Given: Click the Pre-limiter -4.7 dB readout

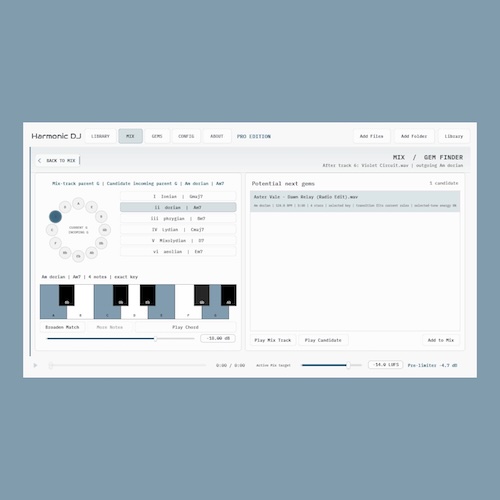Looking at the screenshot, I should coord(432,365).
